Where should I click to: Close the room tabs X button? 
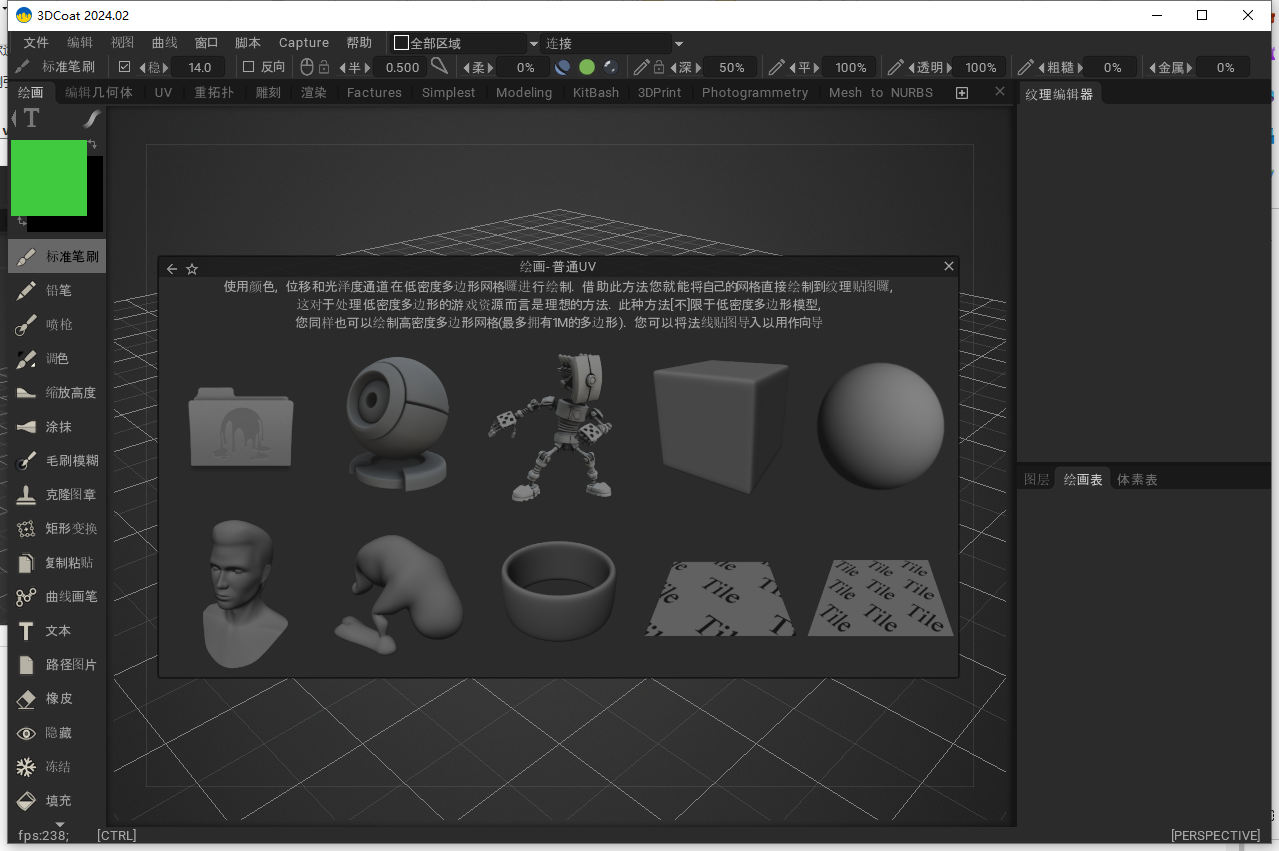(x=999, y=91)
